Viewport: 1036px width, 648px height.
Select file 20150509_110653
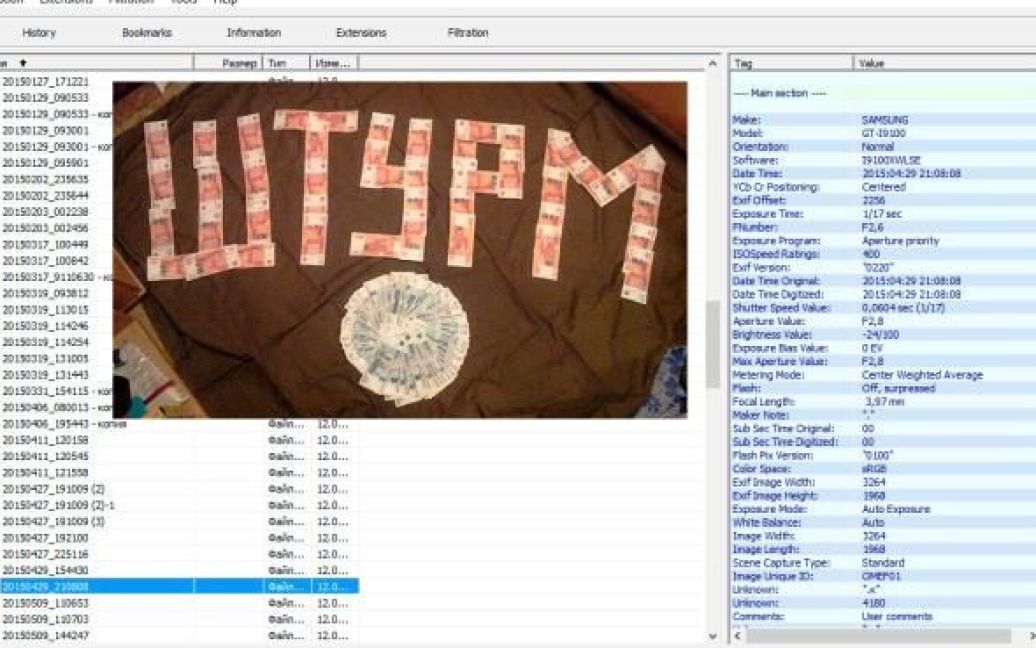[x=45, y=603]
